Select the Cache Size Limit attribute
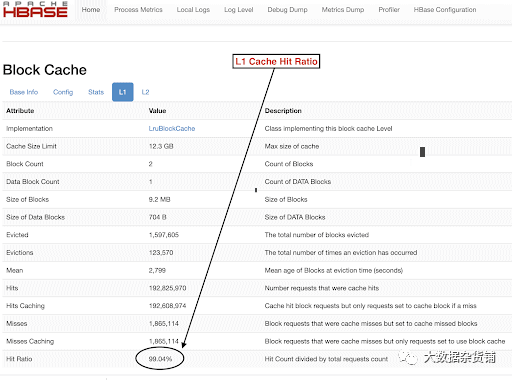 (31, 146)
